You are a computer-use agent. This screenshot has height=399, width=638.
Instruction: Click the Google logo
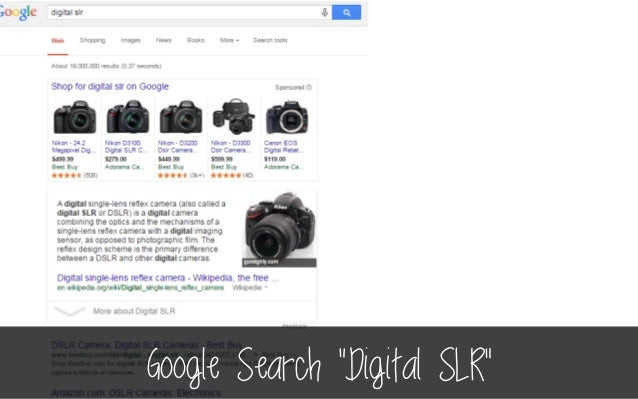coord(18,13)
